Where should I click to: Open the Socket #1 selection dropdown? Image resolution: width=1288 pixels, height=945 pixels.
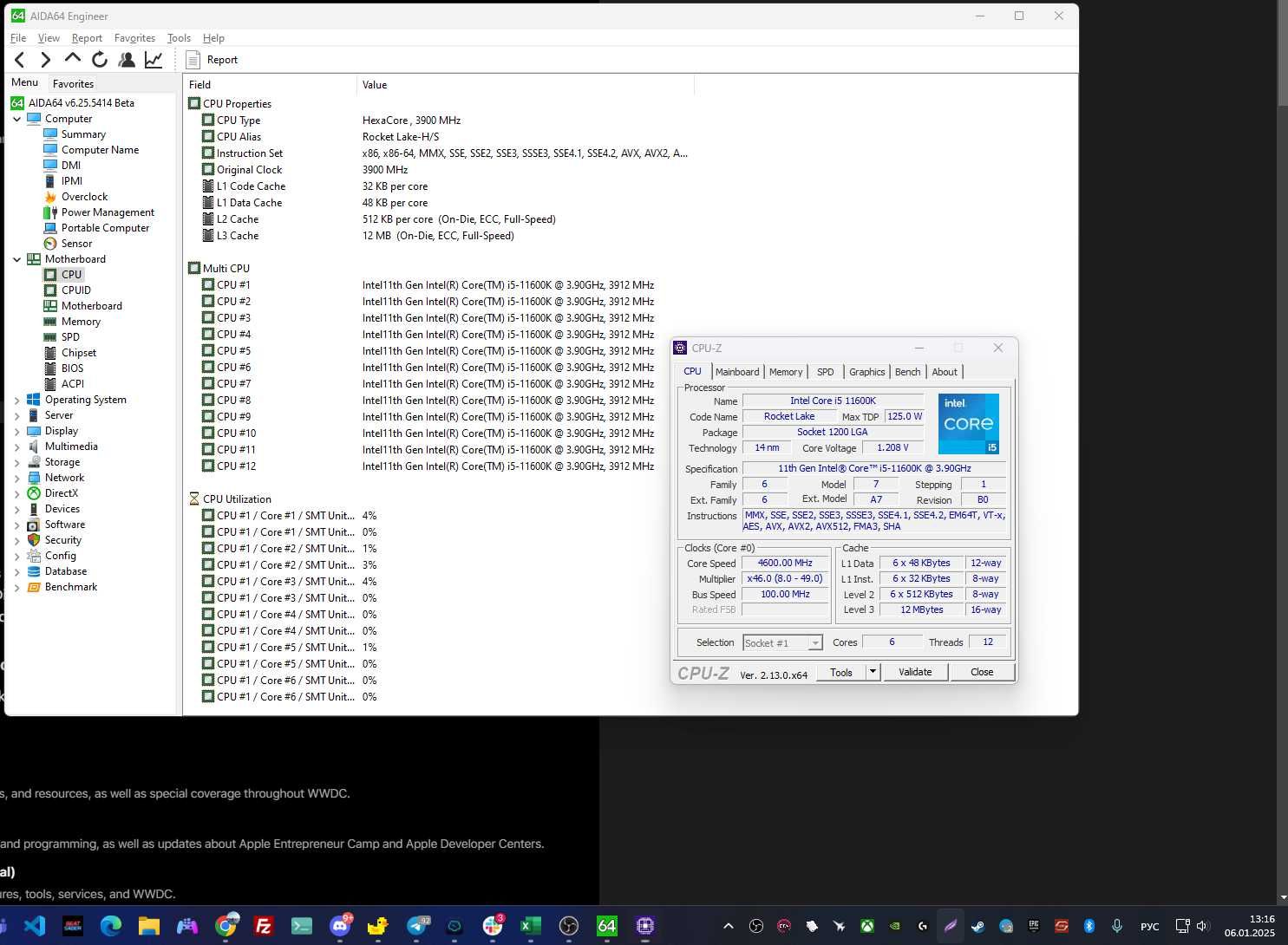782,643
